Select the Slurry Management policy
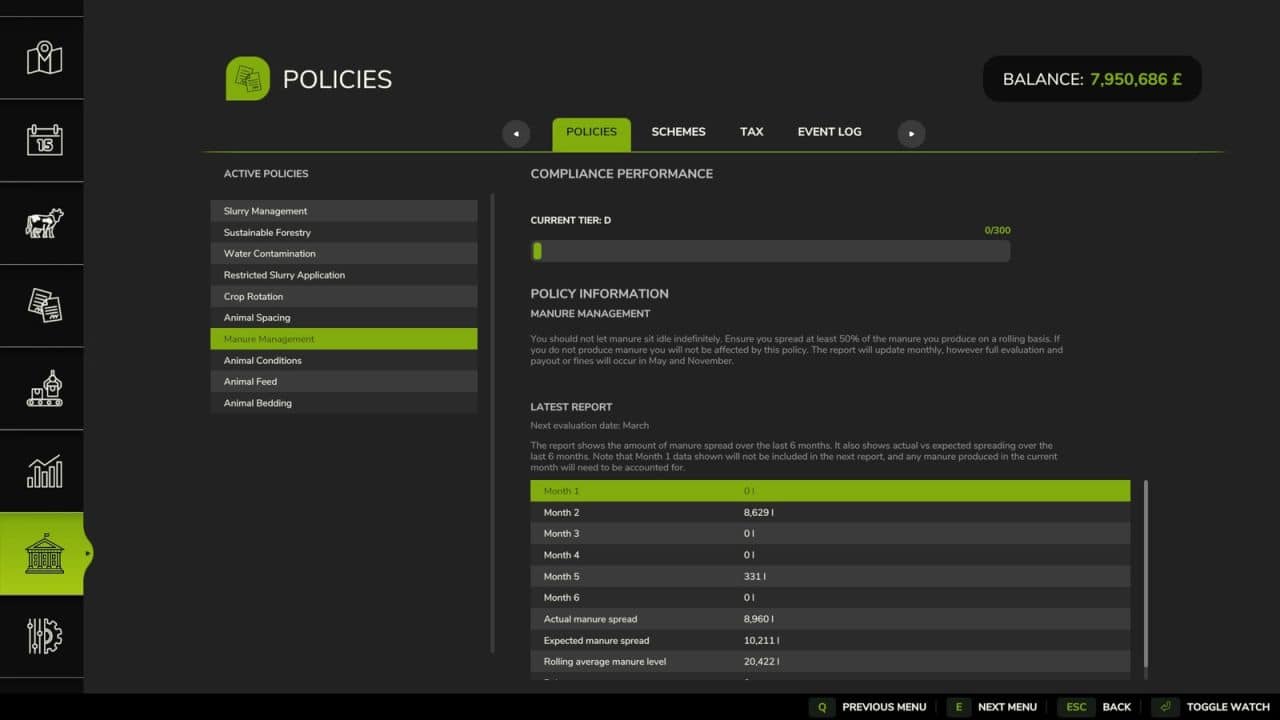 click(x=344, y=211)
